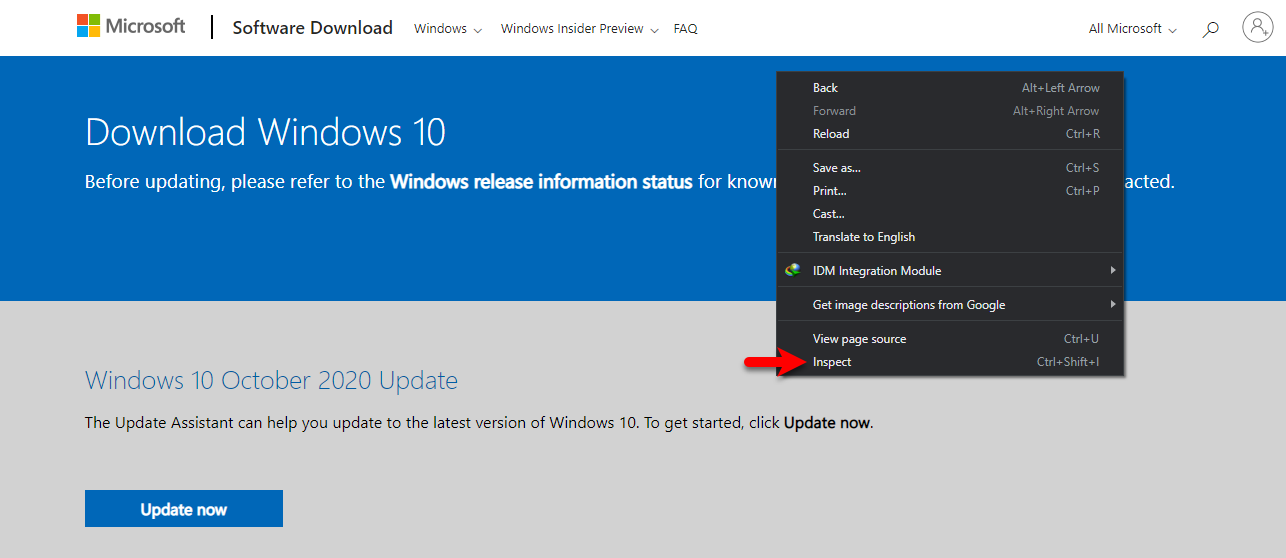This screenshot has width=1286, height=558.
Task: Expand the Windows Insider Preview dropdown
Action: point(580,29)
